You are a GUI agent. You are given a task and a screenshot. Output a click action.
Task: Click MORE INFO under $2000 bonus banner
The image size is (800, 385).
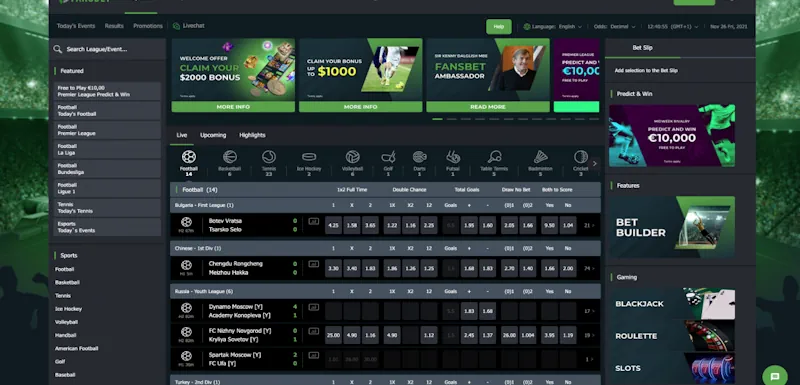pos(233,107)
